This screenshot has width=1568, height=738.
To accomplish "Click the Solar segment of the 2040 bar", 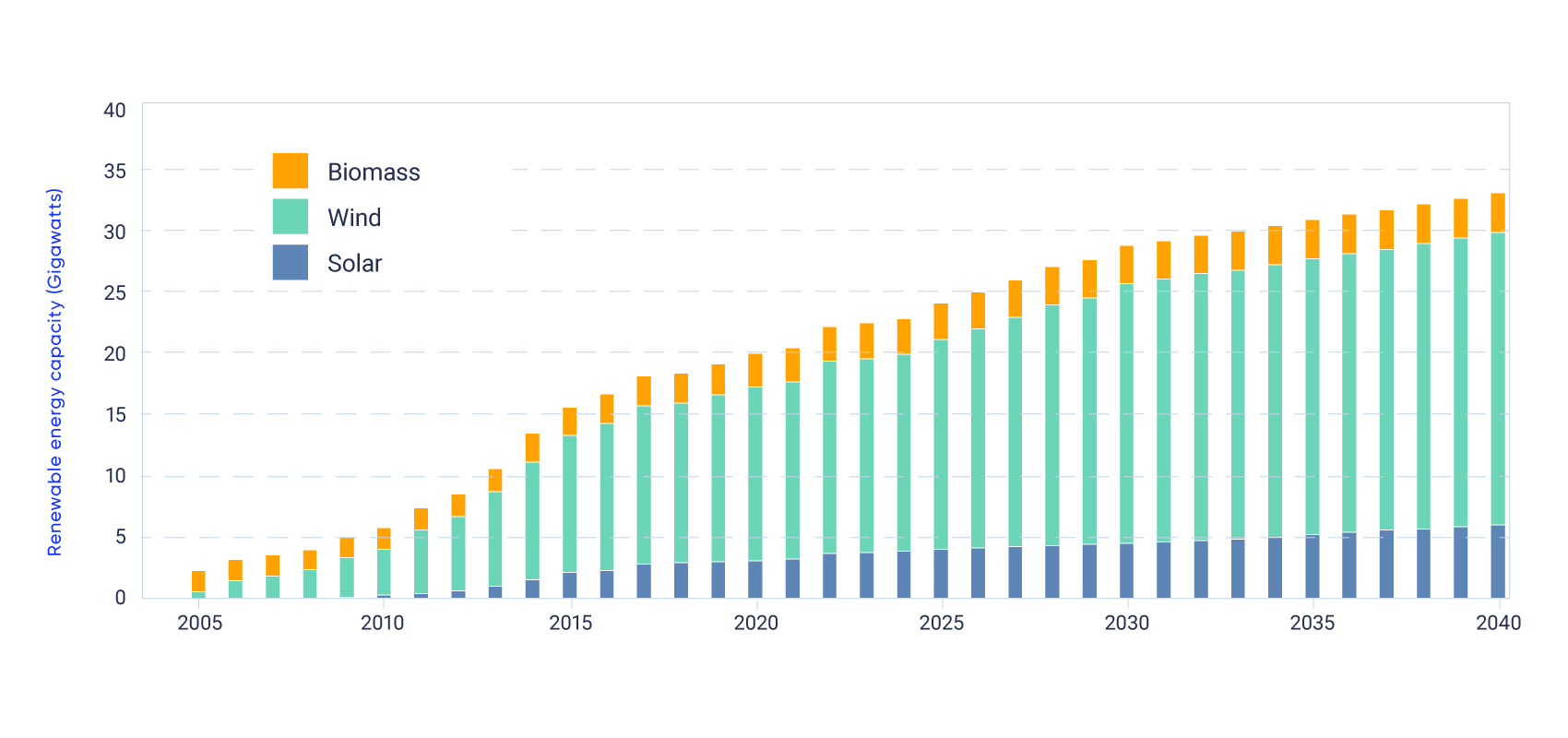I will point(1498,562).
